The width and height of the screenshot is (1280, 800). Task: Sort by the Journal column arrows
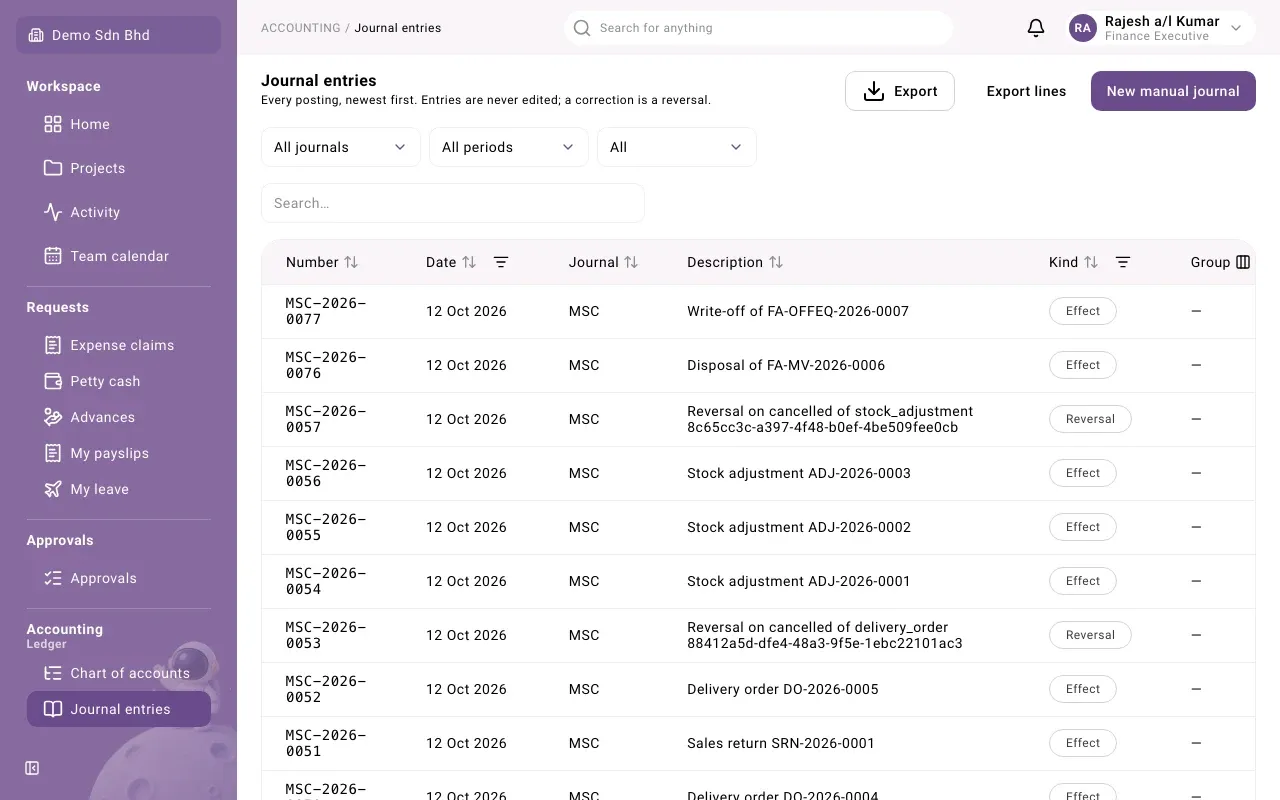[631, 262]
